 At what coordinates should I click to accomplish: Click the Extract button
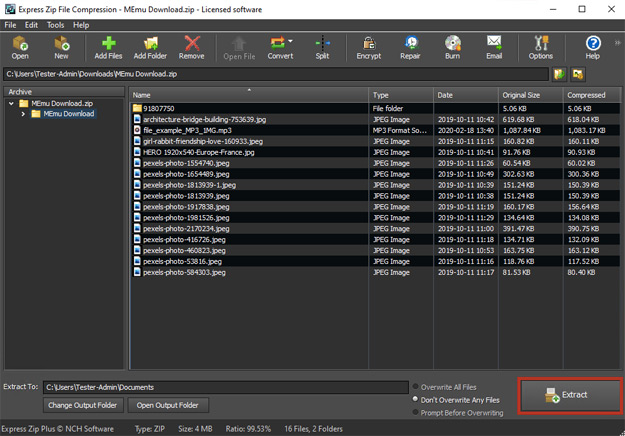(570, 395)
